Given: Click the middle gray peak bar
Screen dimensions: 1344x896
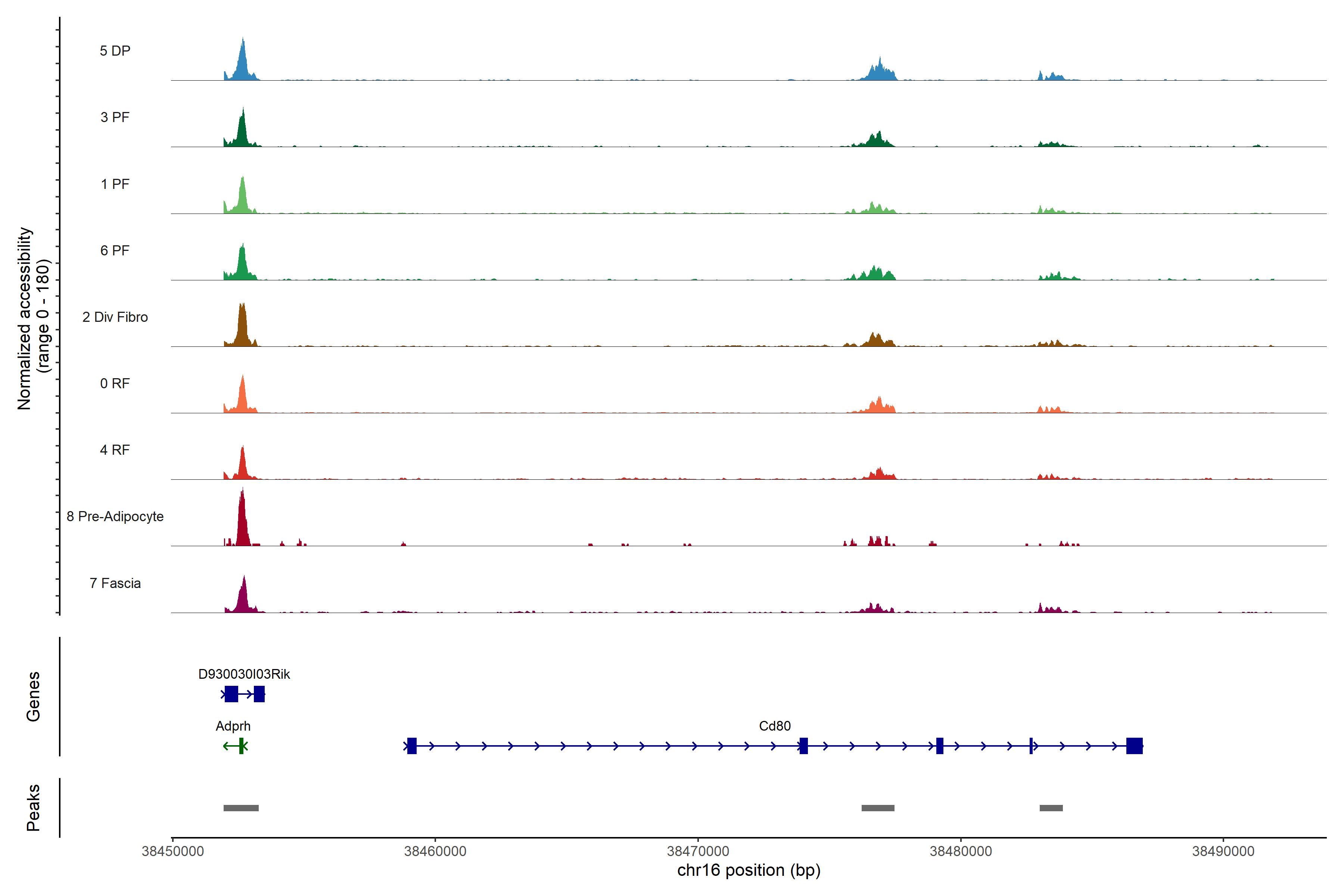Looking at the screenshot, I should pyautogui.click(x=878, y=808).
